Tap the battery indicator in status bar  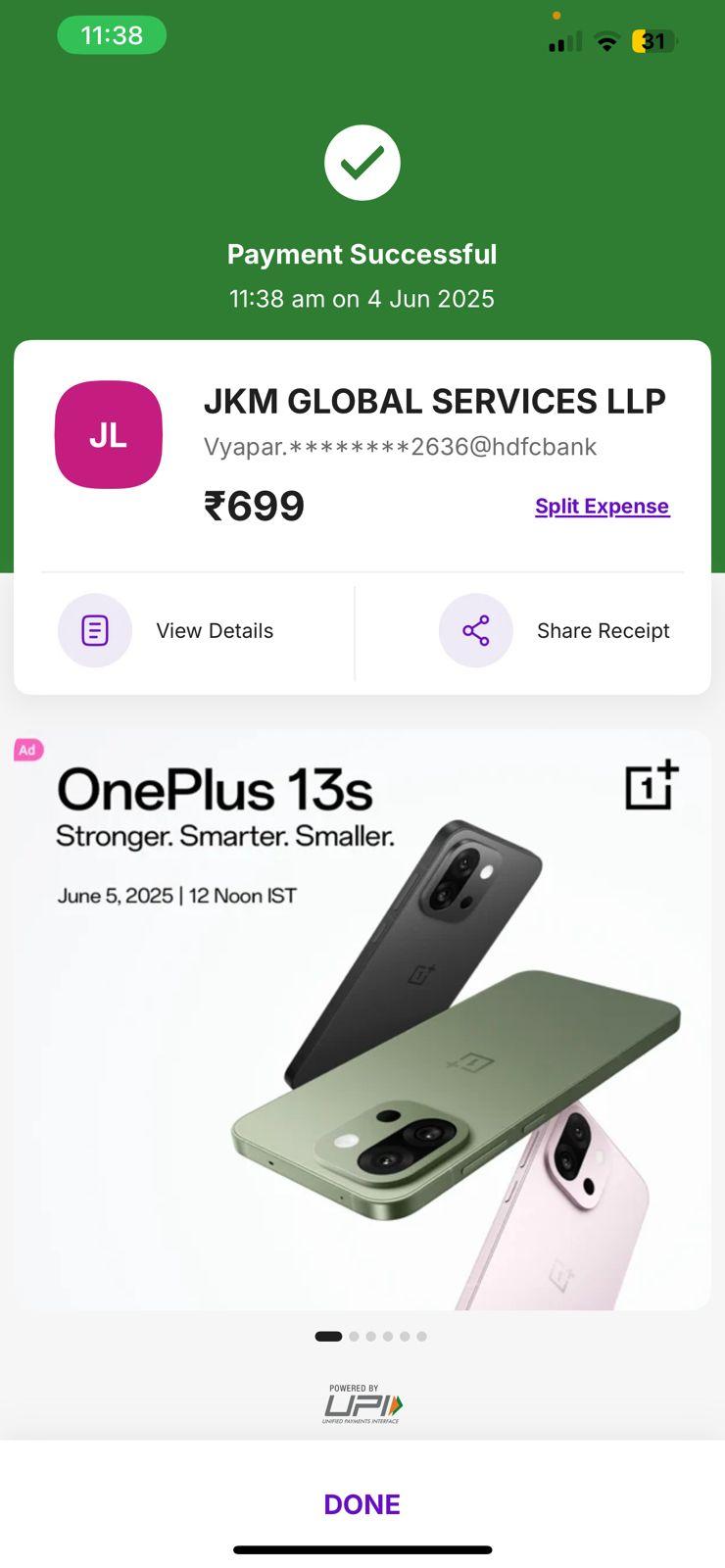(654, 41)
